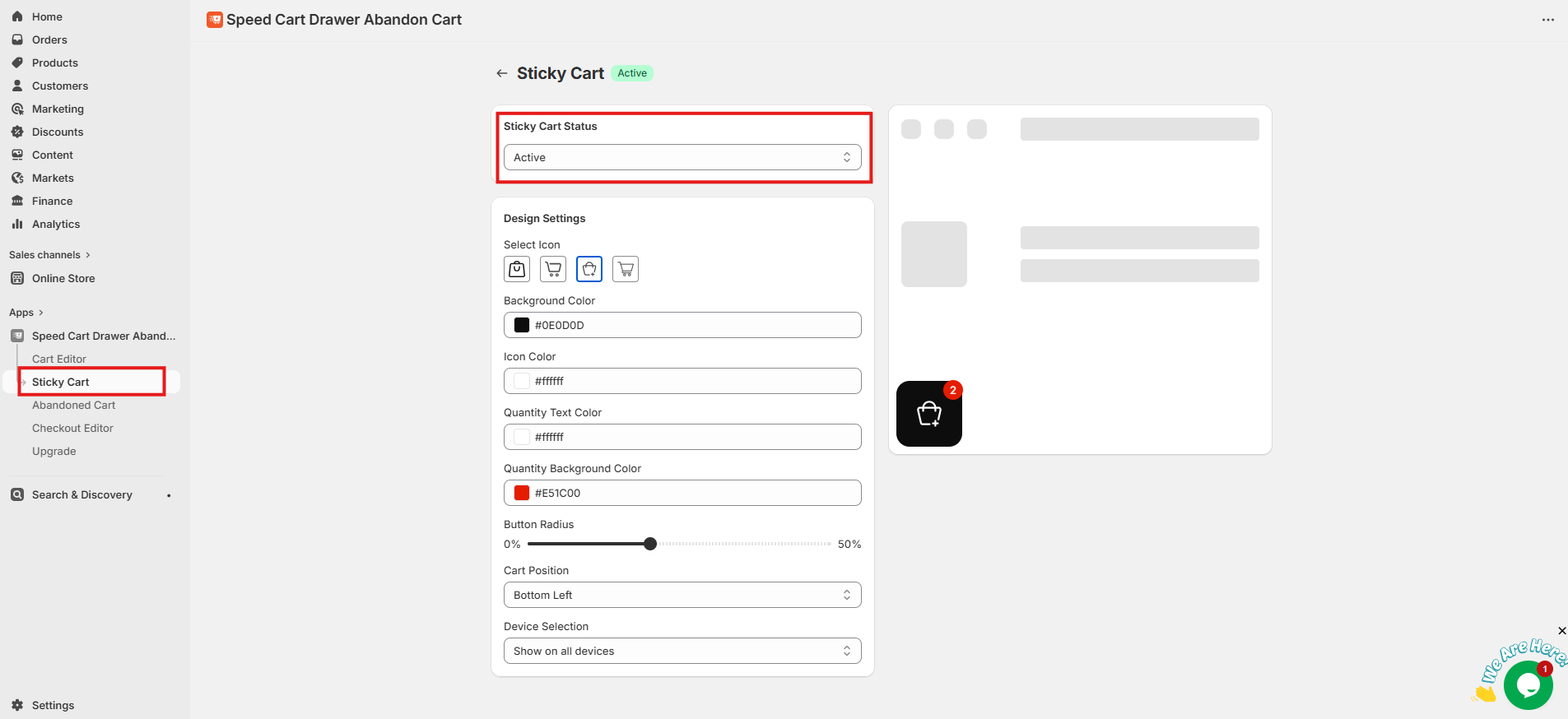Image resolution: width=1568 pixels, height=719 pixels.
Task: Click the Settings gear in the sidebar
Action: [x=17, y=705]
